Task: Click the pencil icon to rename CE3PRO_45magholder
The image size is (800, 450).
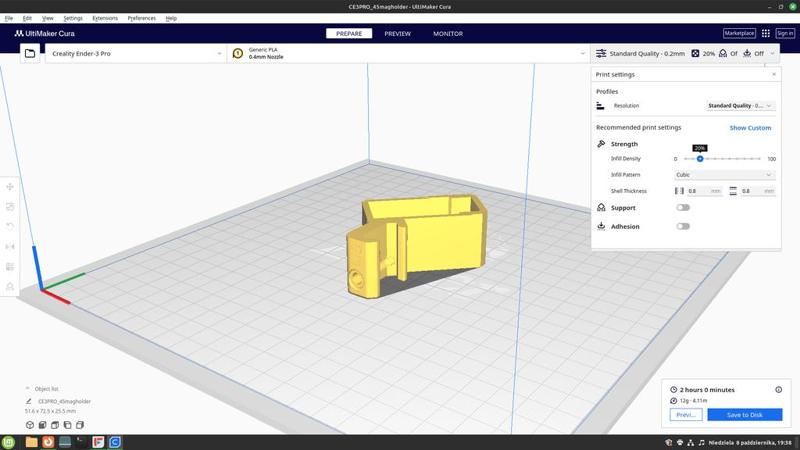Action: (x=29, y=401)
